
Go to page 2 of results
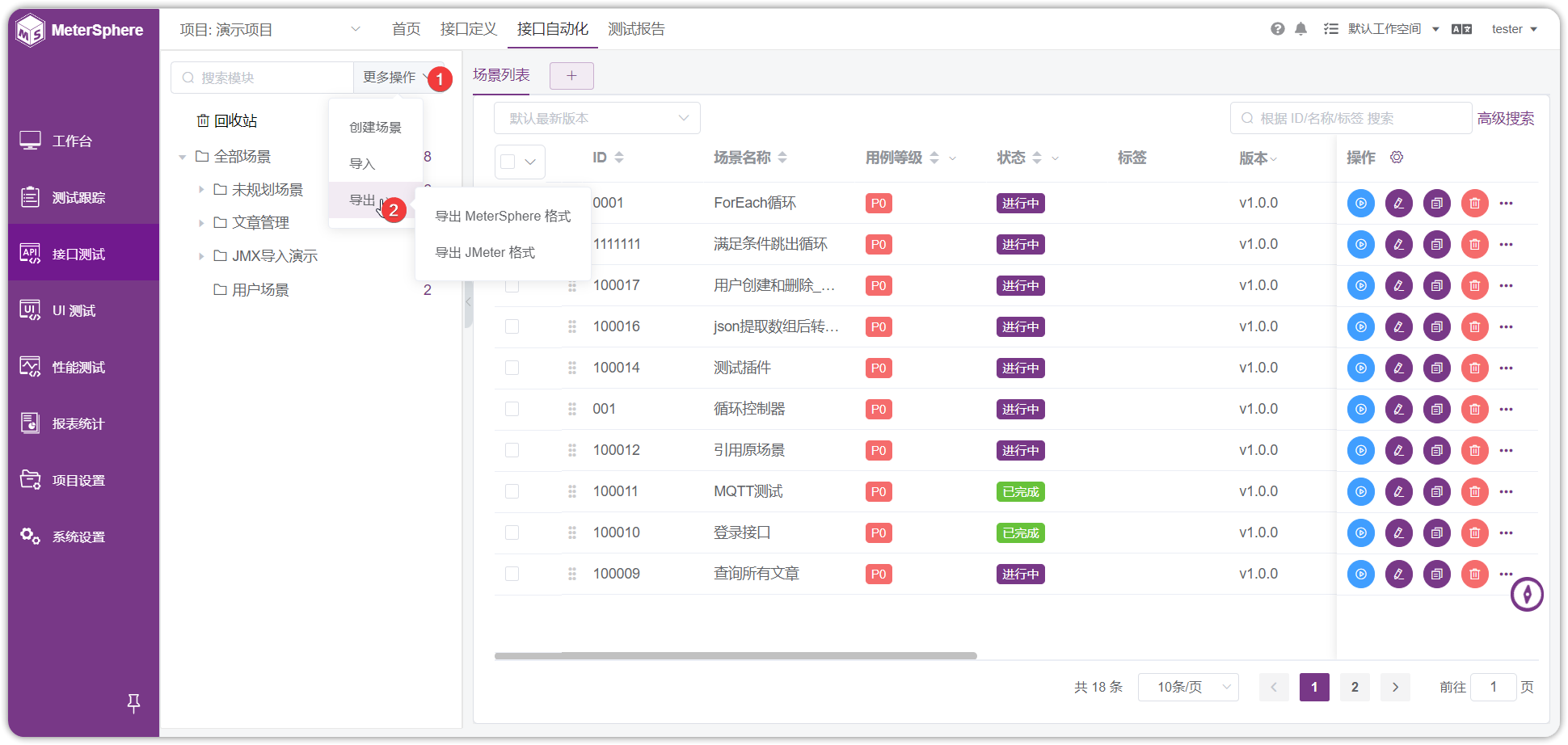coord(1355,687)
